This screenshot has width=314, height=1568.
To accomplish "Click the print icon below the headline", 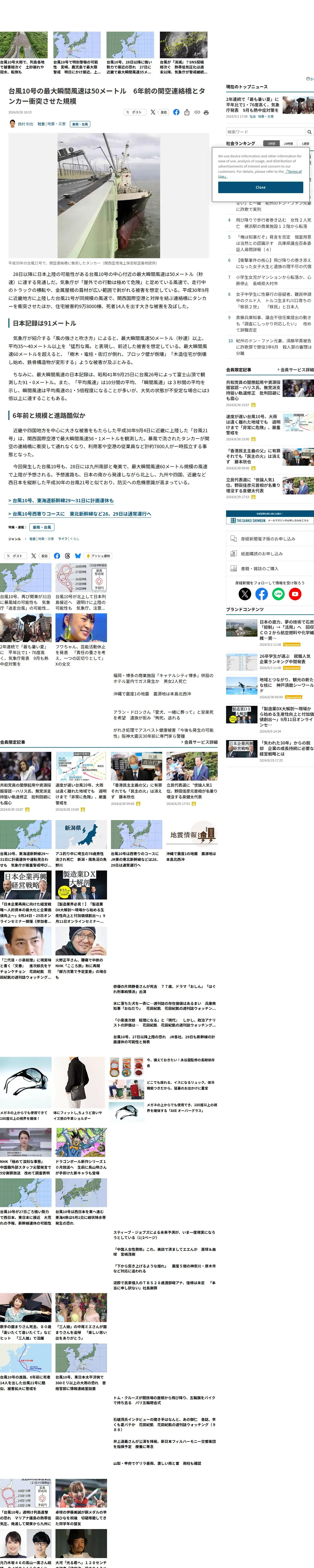I will 206,112.
